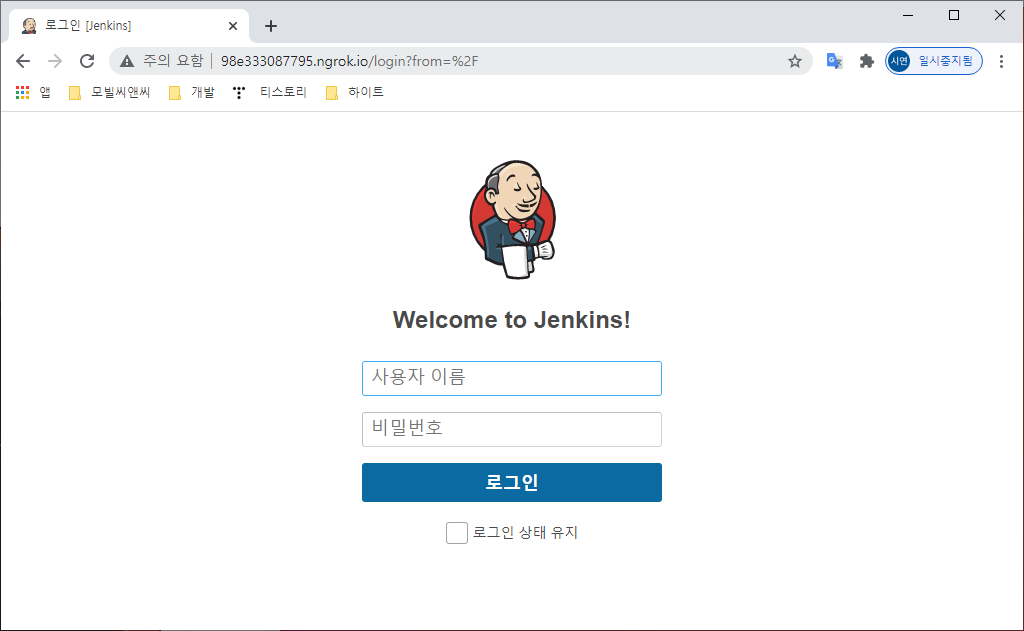Go back with the browser back arrow

point(23,61)
